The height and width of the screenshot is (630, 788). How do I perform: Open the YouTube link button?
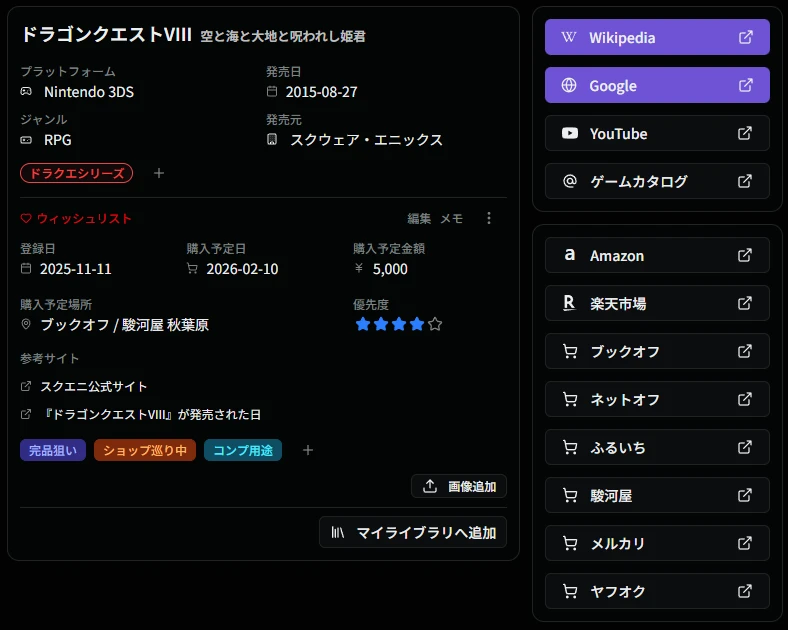(x=657, y=133)
